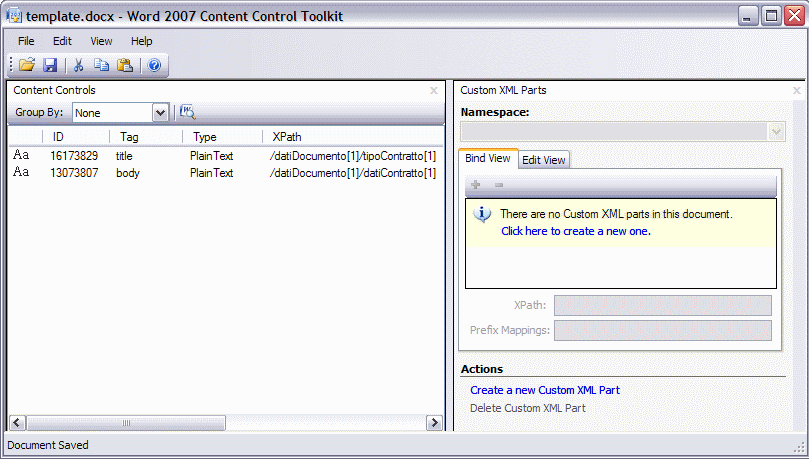Sort content controls by the XPath column header

[353, 137]
